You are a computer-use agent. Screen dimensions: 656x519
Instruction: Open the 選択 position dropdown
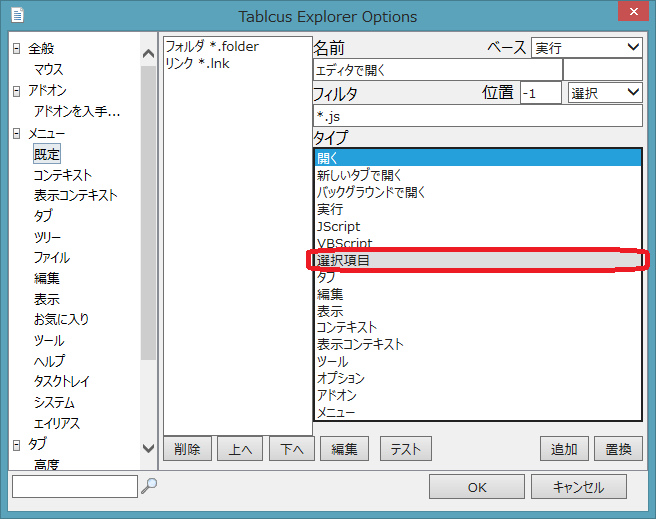click(x=604, y=93)
